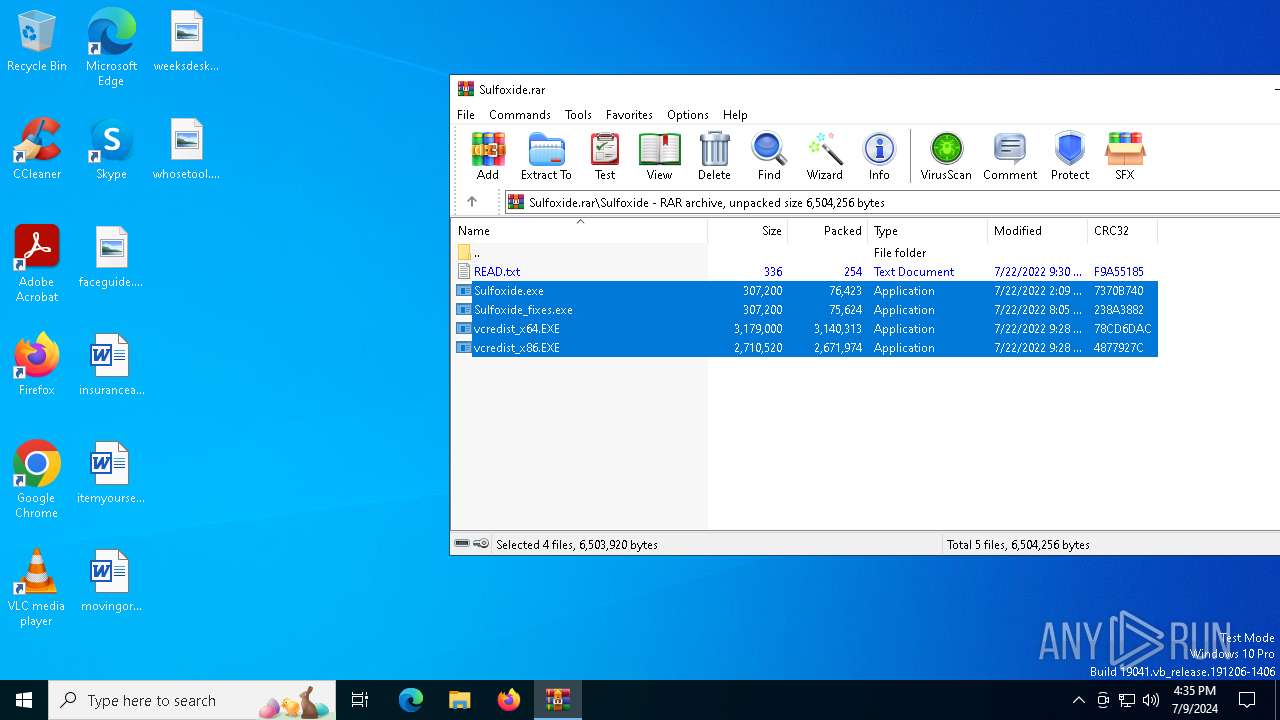Select the whosetool image file on desktop
The height and width of the screenshot is (720, 1280).
point(186,150)
